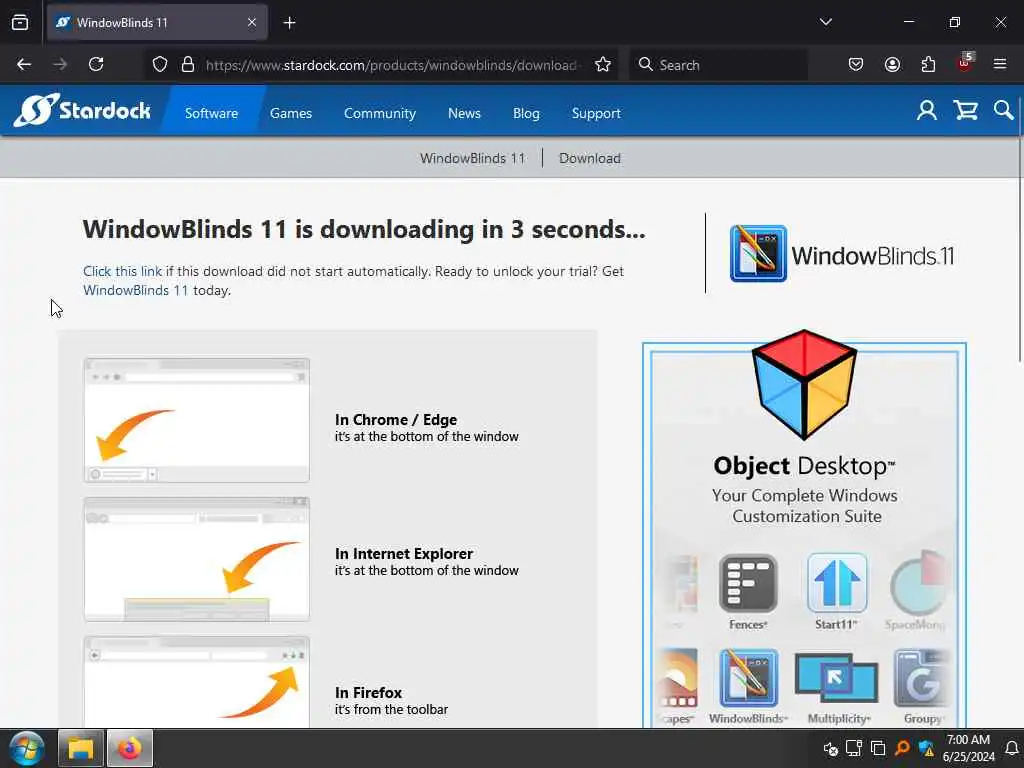The image size is (1024, 768).
Task: Show the extensions puzzle icon menu
Action: coord(928,64)
